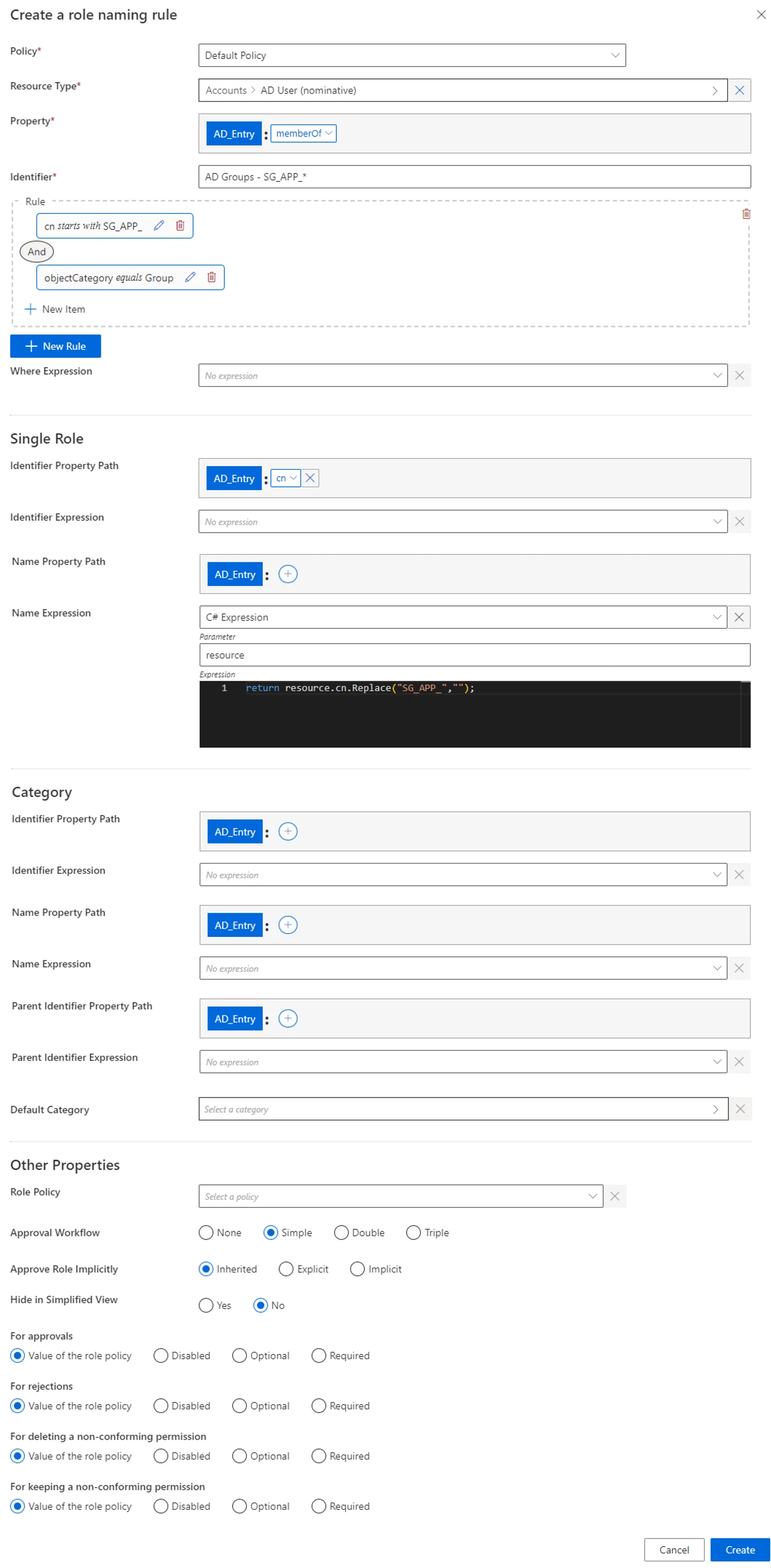Select Required under For rejections
Image resolution: width=771 pixels, height=1568 pixels.
click(x=319, y=1406)
